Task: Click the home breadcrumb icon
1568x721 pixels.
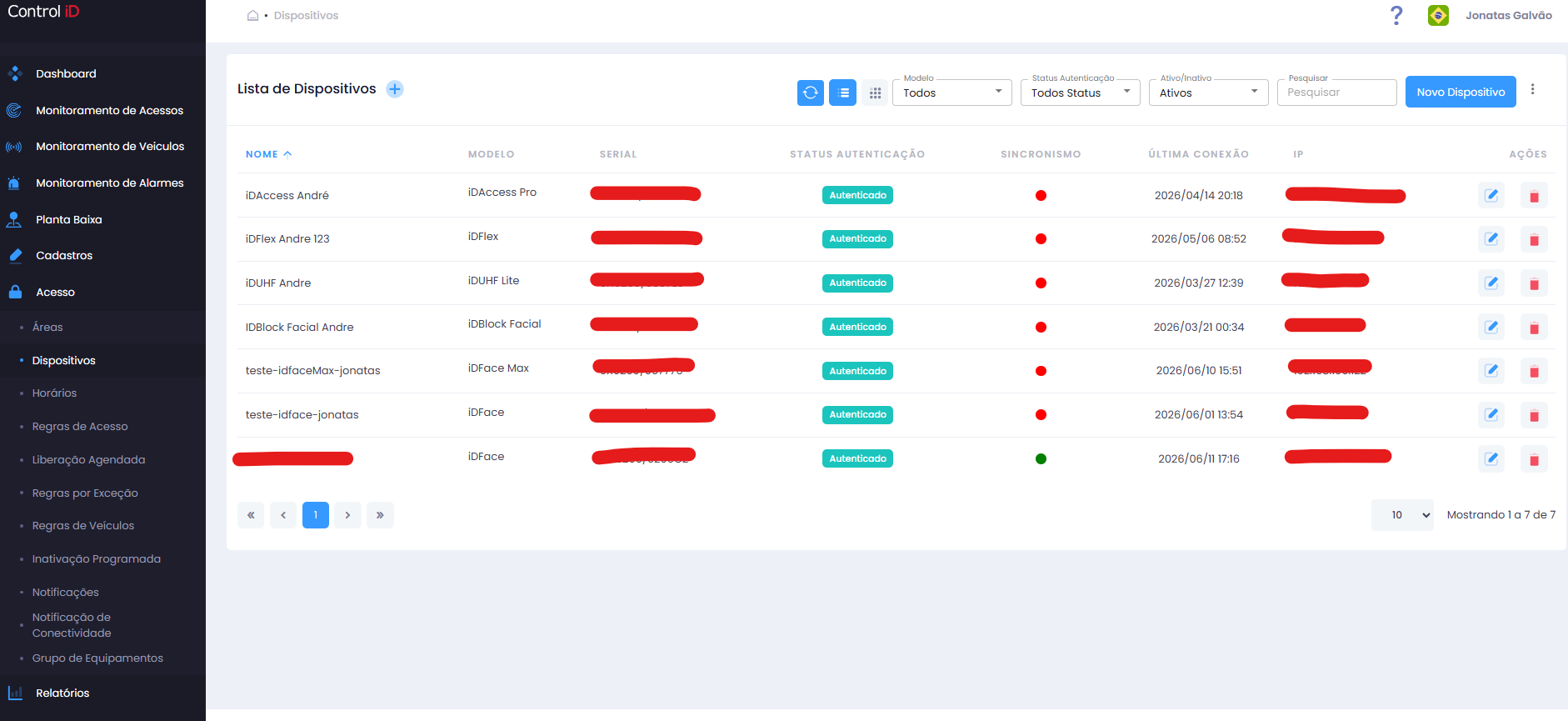Action: 252,15
